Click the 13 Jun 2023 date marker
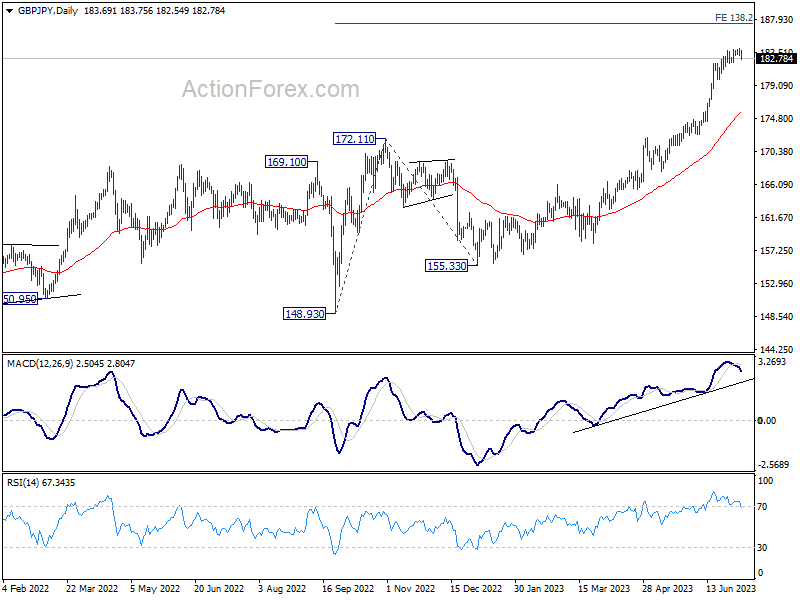The height and width of the screenshot is (600, 800). coord(731,589)
